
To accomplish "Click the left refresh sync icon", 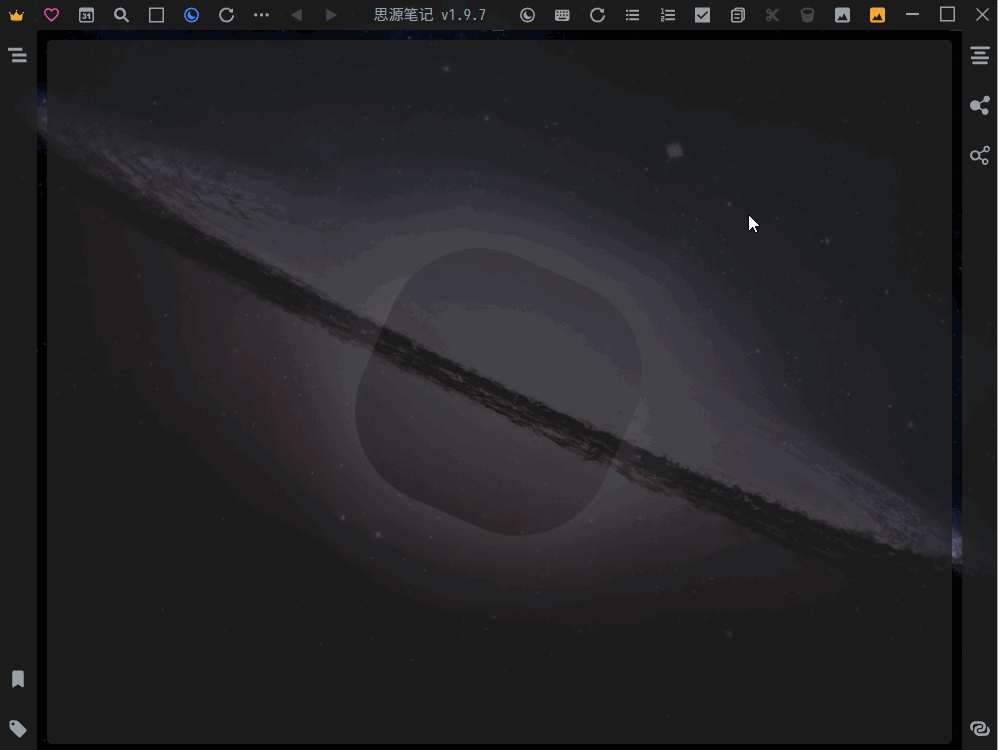I will coord(226,15).
